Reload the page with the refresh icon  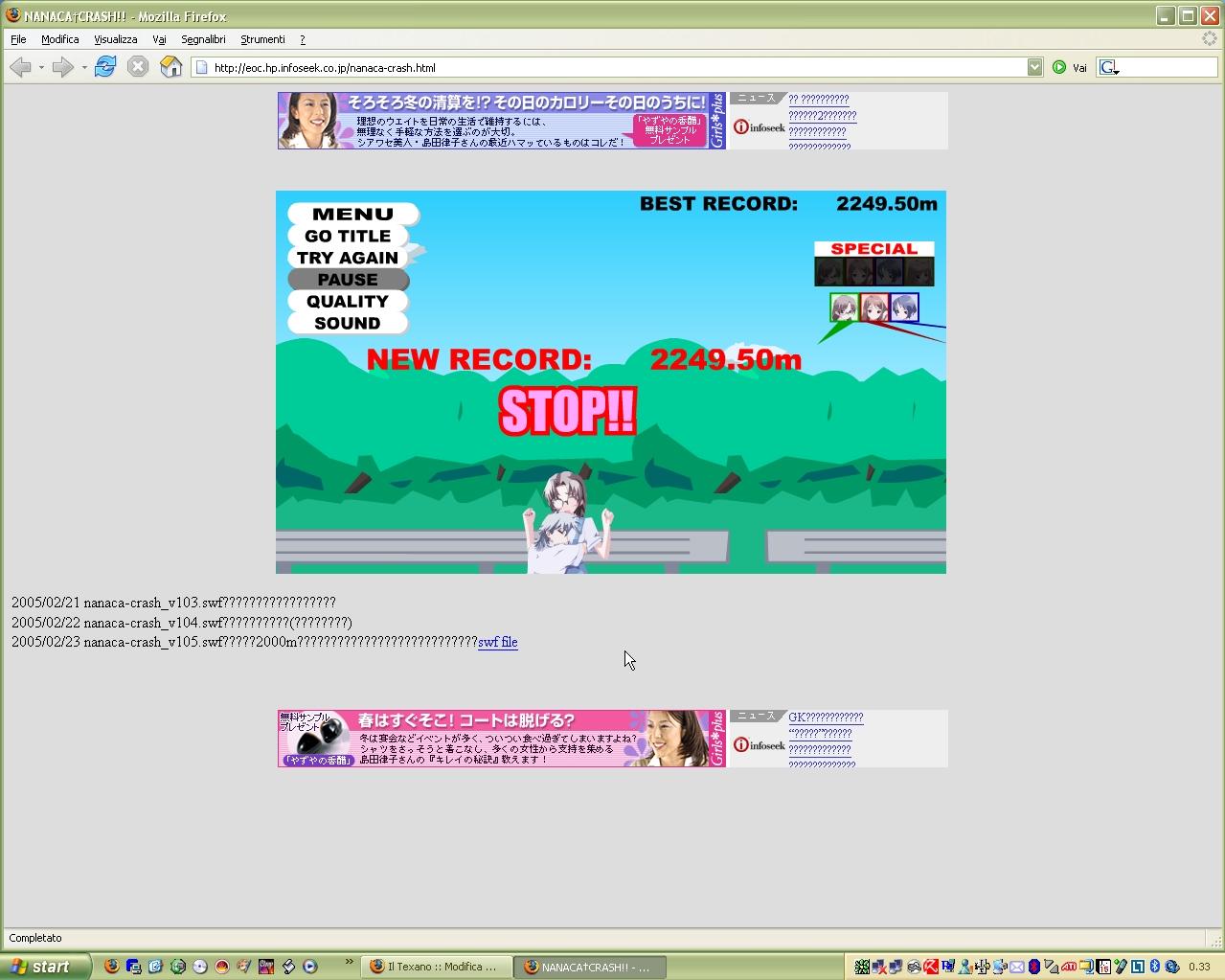pyautogui.click(x=105, y=67)
